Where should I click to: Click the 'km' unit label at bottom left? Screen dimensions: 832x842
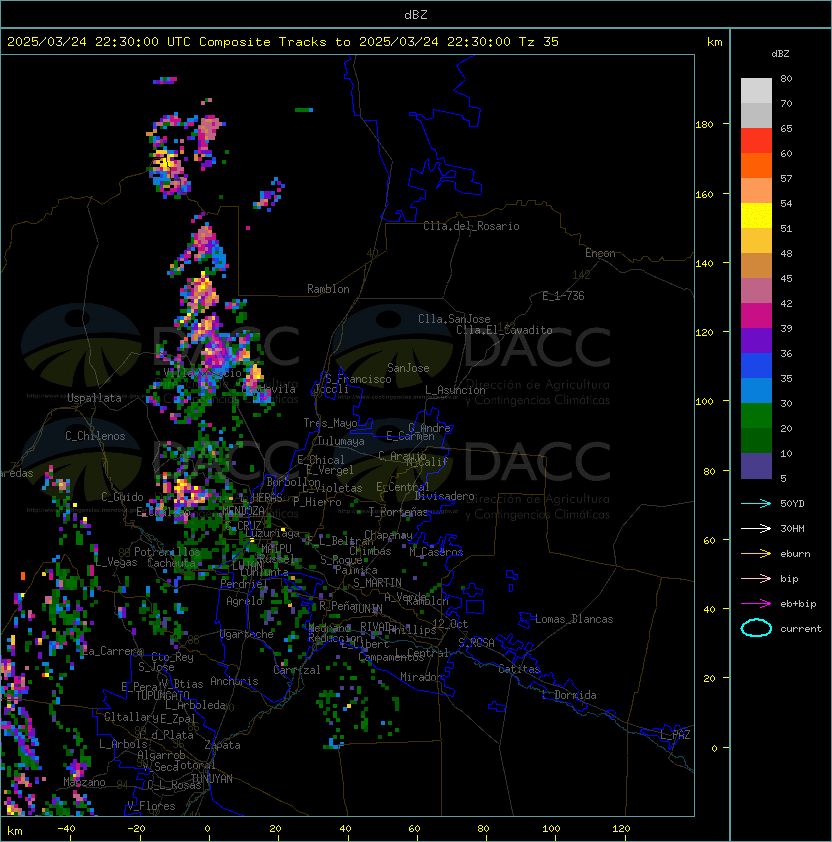click(15, 831)
